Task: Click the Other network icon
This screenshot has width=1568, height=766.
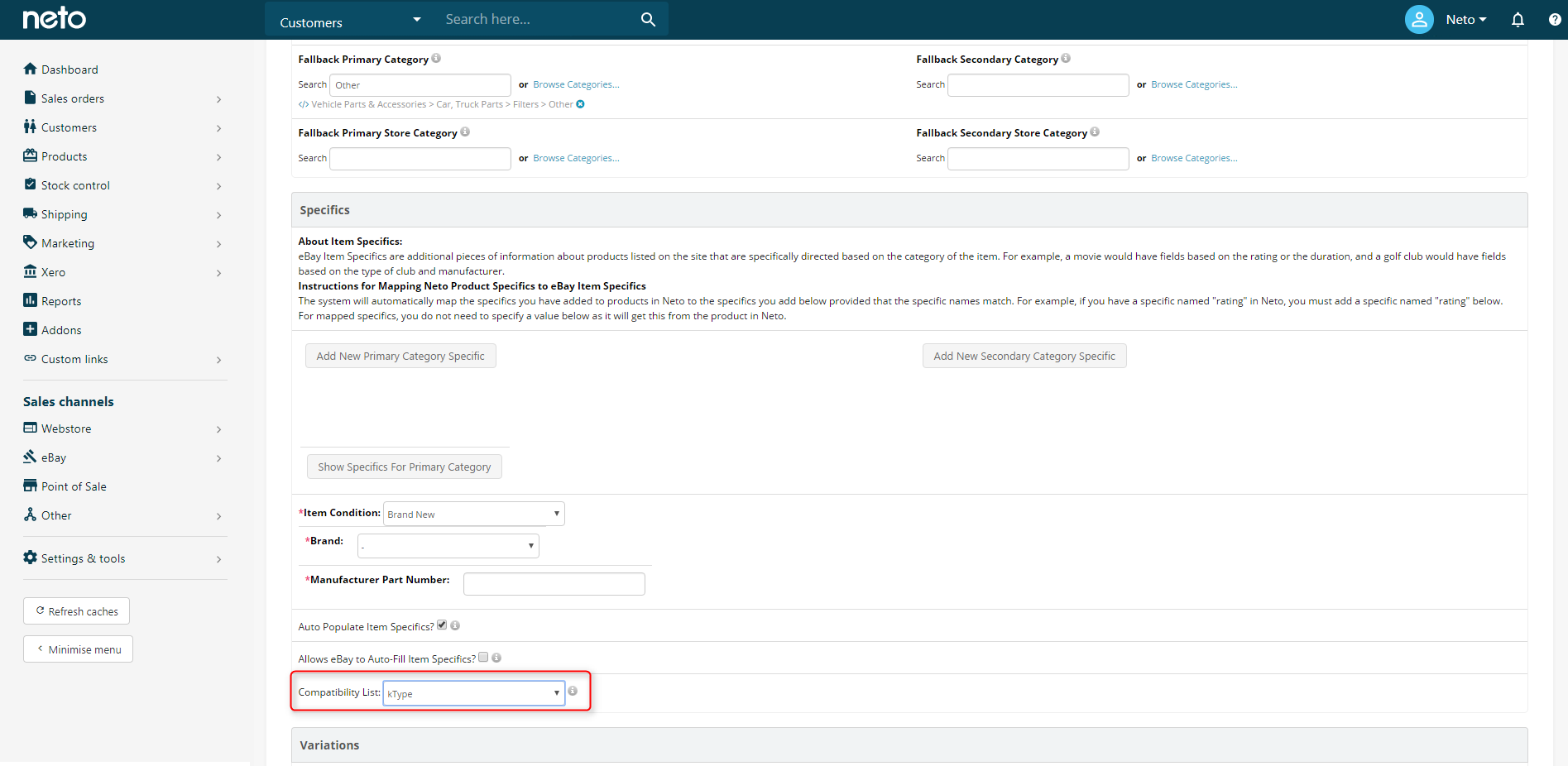Action: coord(31,515)
